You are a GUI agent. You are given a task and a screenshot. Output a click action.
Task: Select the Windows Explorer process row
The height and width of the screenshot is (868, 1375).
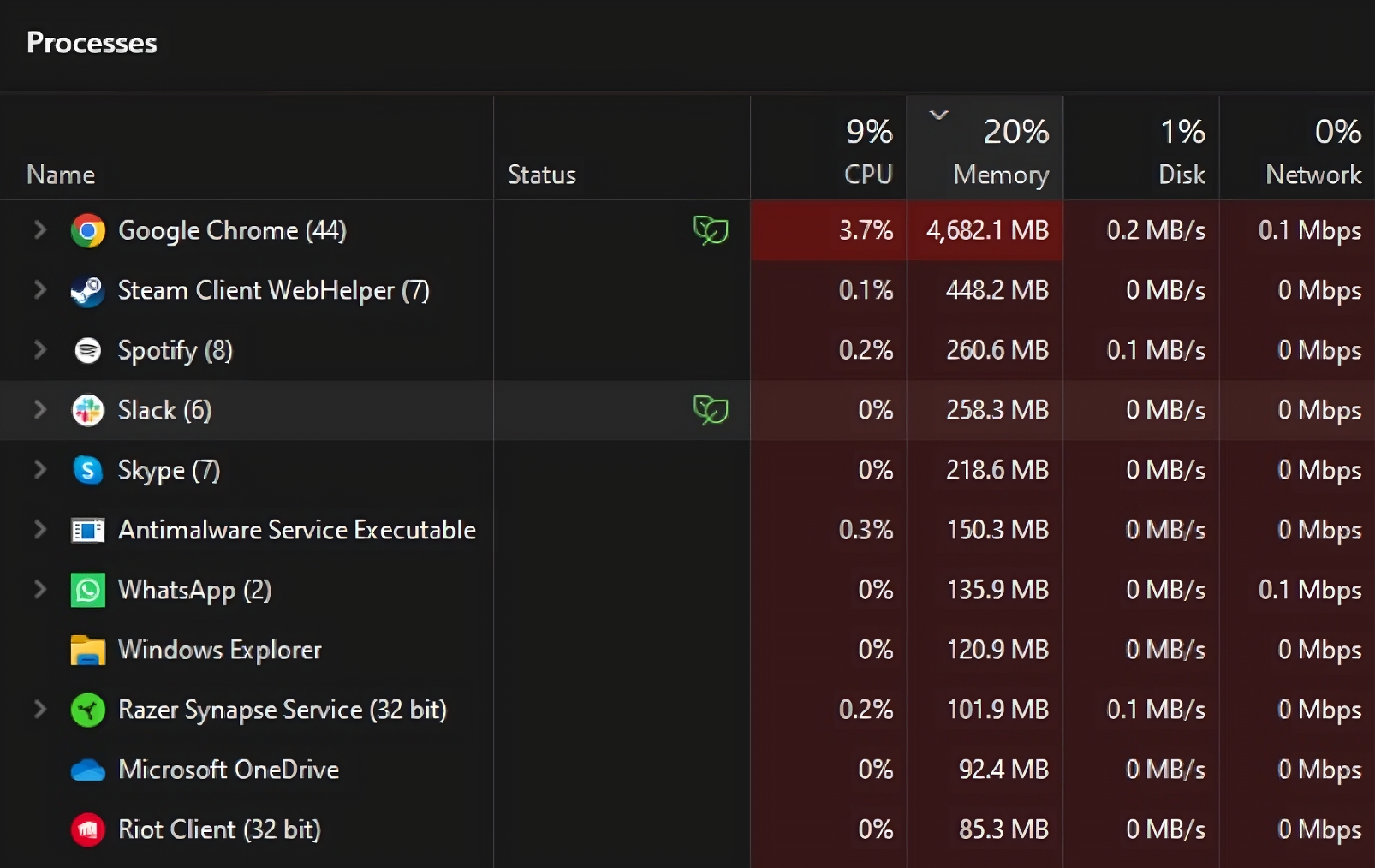pos(687,650)
